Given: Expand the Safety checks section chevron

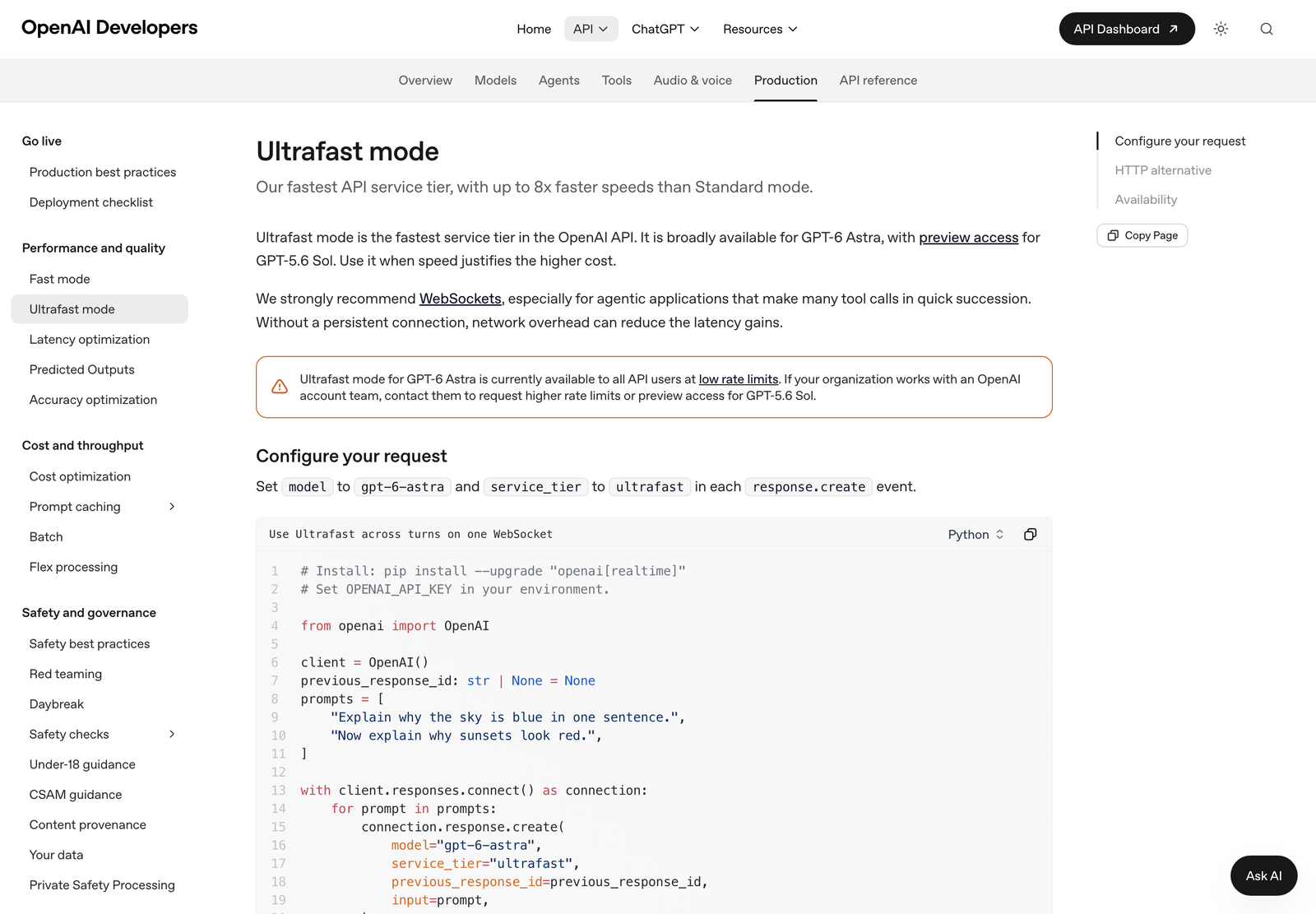Looking at the screenshot, I should click(x=172, y=734).
